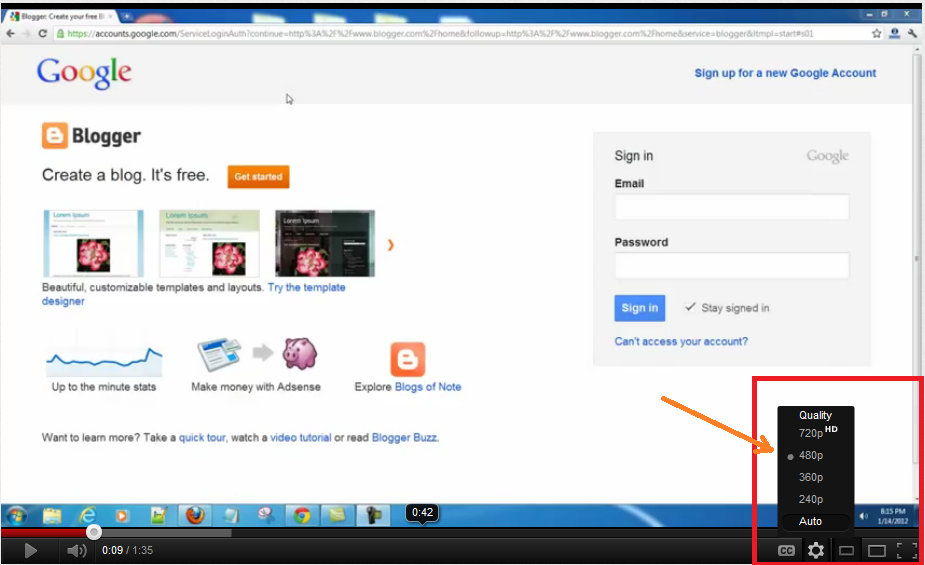The image size is (925, 565).
Task: Select the Blogger browser tab
Action: point(61,17)
